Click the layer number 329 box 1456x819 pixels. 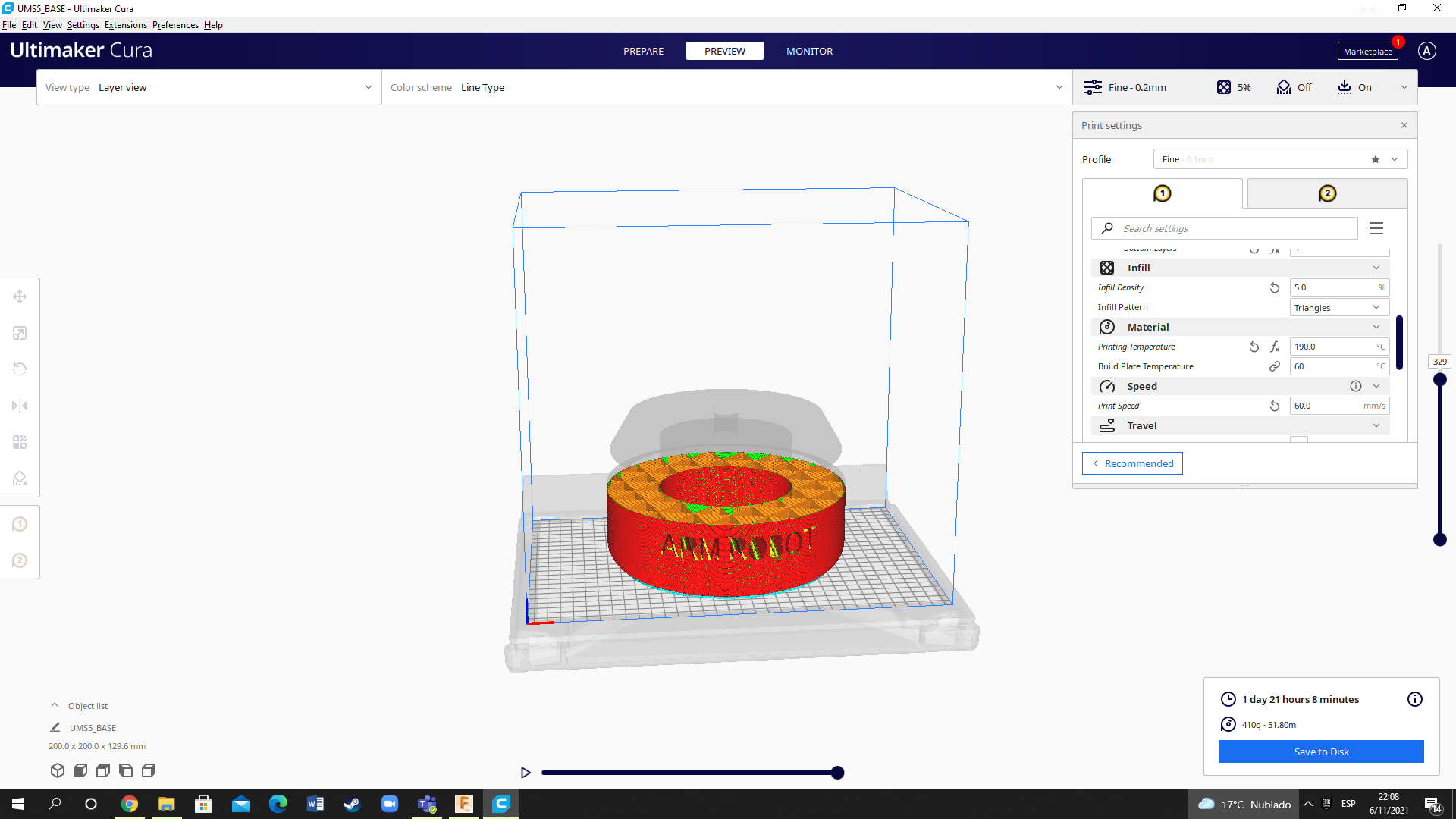[x=1439, y=362]
